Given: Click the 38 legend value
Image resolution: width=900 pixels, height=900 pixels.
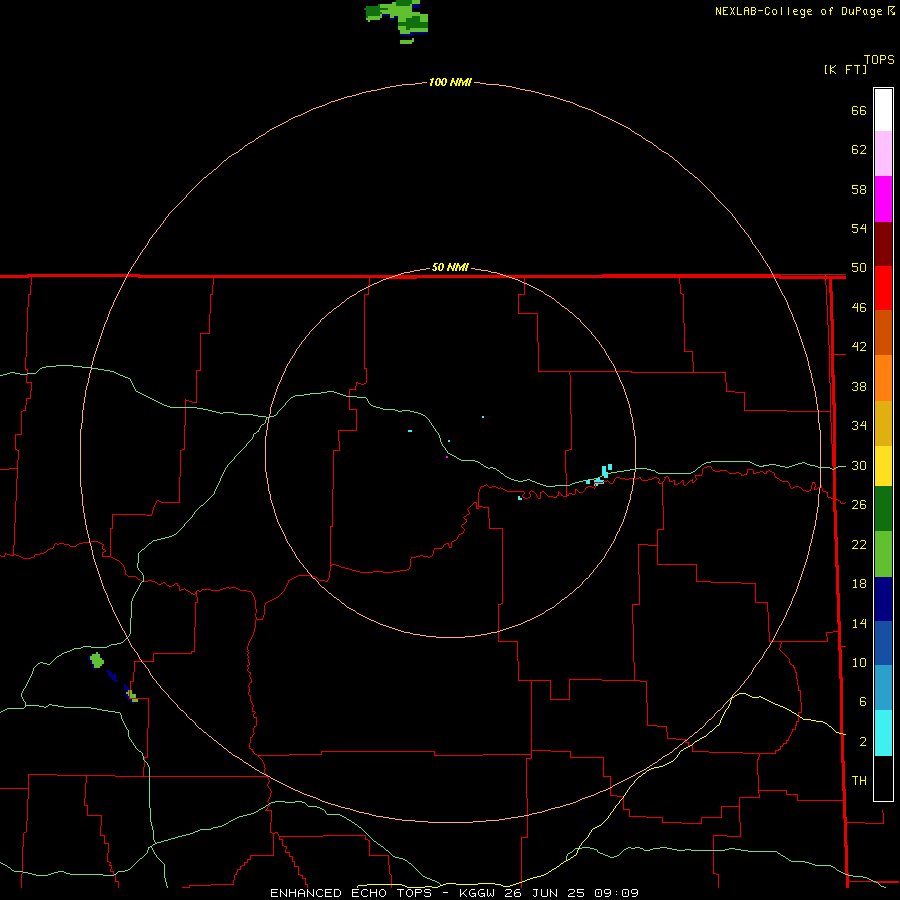Looking at the screenshot, I should 859,386.
